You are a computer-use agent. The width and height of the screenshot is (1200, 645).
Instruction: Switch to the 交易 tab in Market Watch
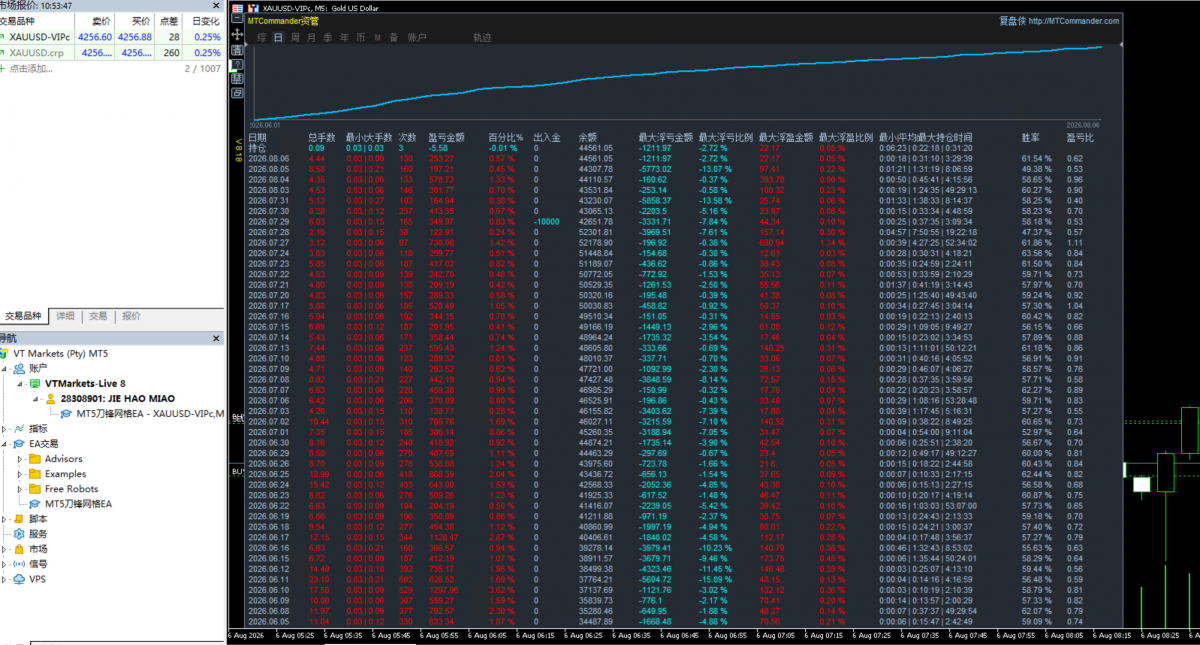(x=98, y=316)
